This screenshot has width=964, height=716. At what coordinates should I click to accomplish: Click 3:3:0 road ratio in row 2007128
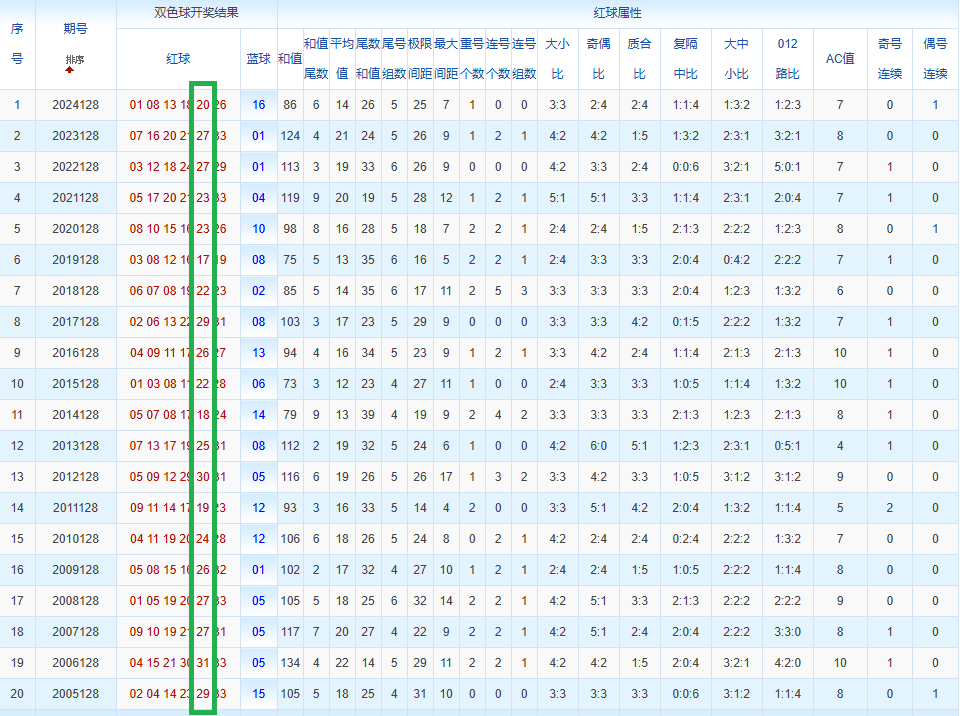tap(788, 632)
